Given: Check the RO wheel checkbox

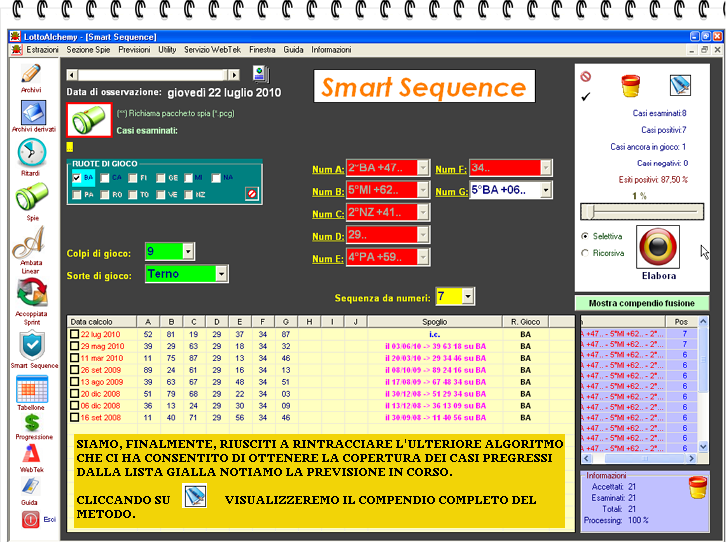Looking at the screenshot, I should (105, 195).
